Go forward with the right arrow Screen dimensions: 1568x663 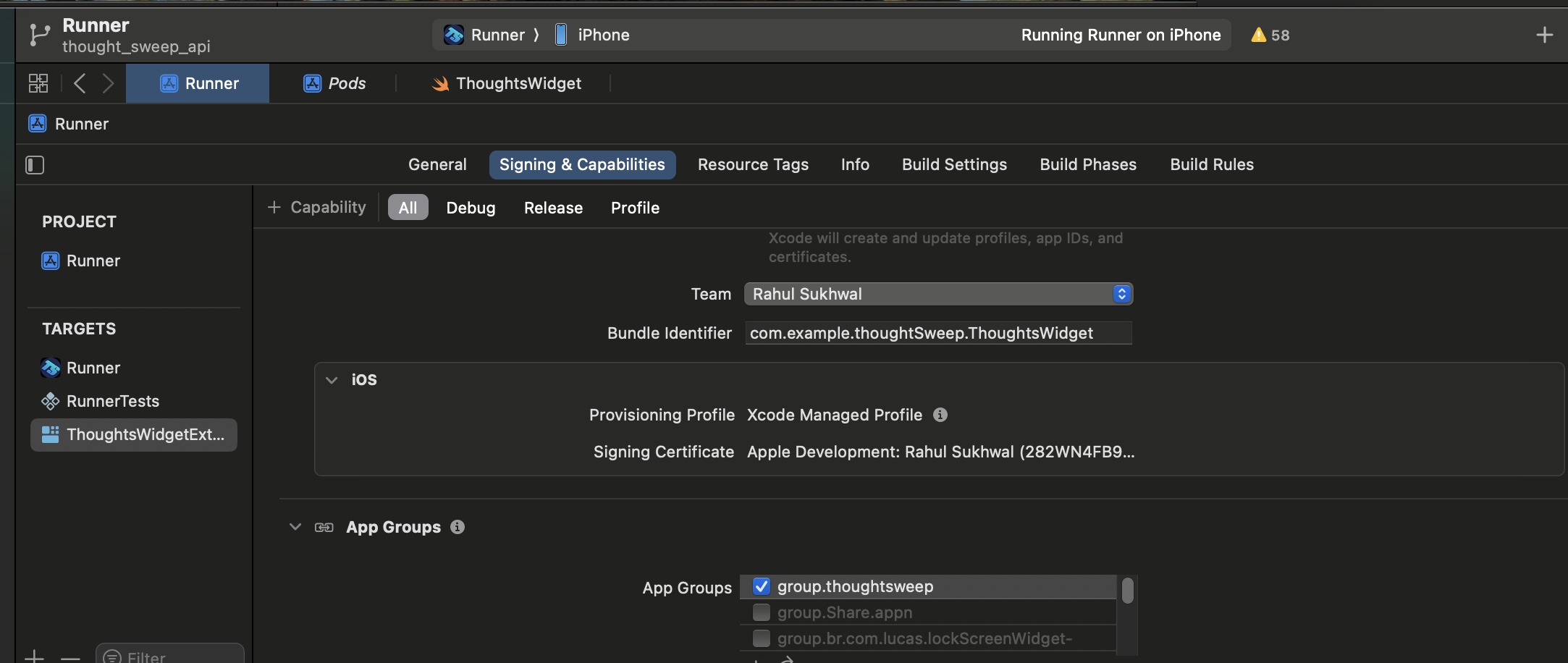click(108, 83)
